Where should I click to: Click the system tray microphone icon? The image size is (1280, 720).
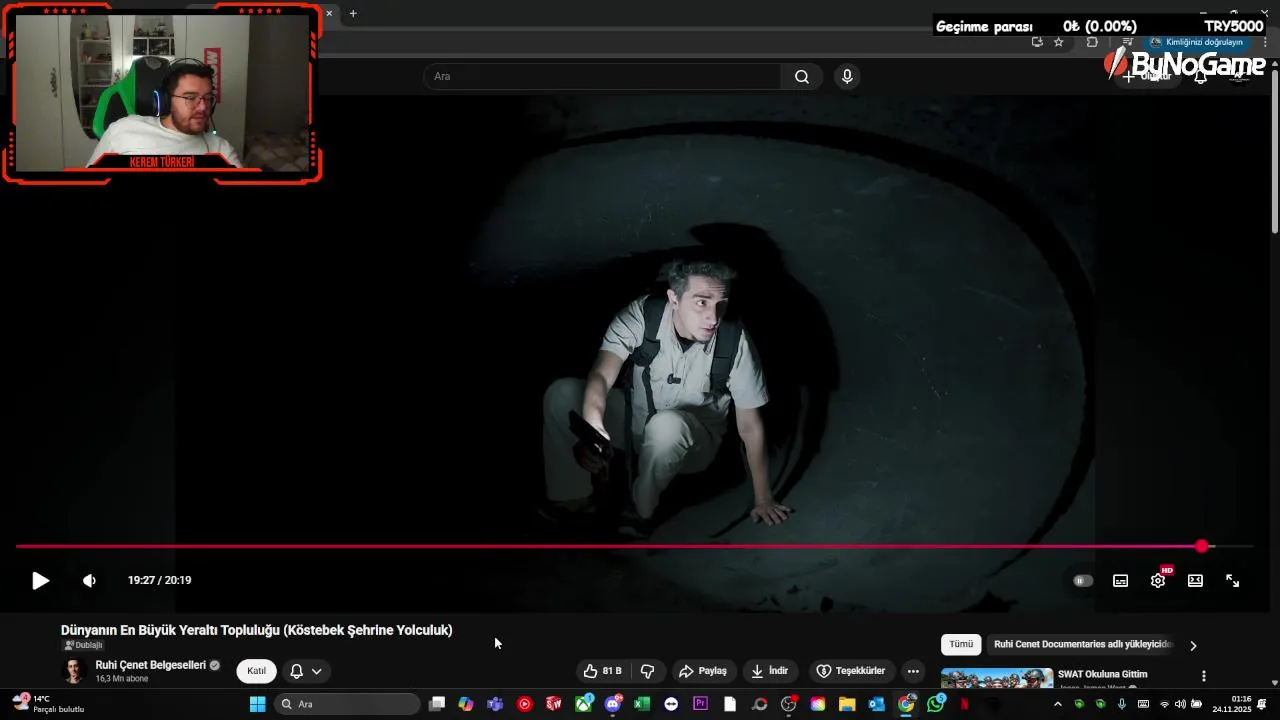tap(1122, 704)
